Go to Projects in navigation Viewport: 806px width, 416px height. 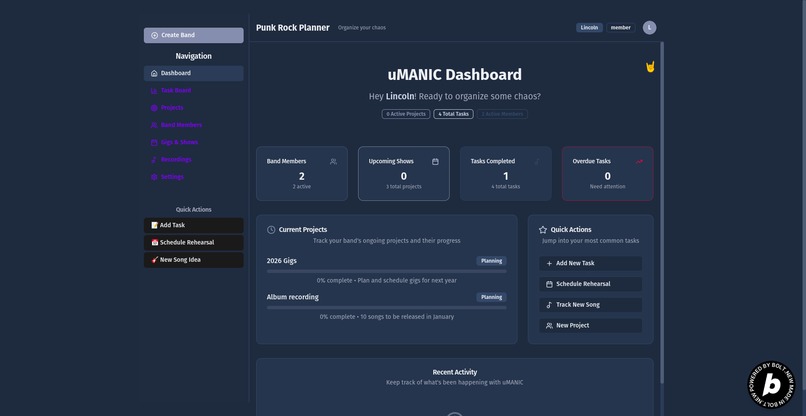pos(194,108)
